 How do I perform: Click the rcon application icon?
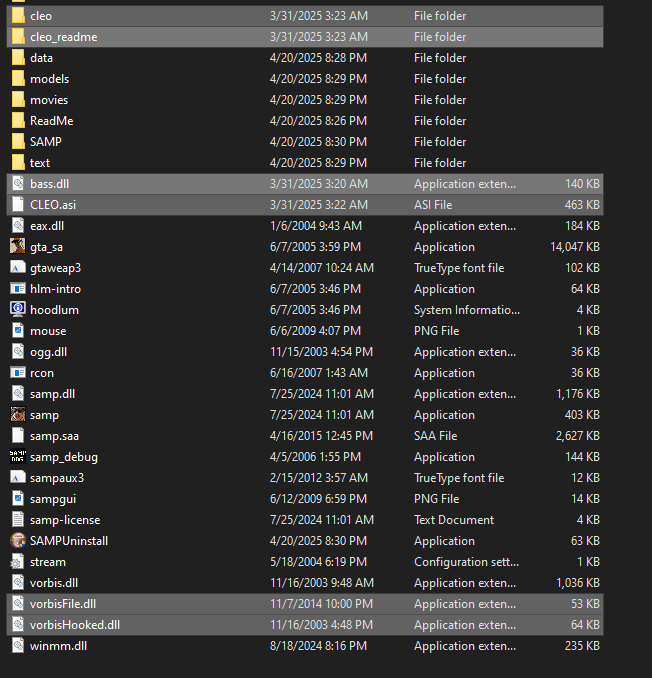[18, 373]
